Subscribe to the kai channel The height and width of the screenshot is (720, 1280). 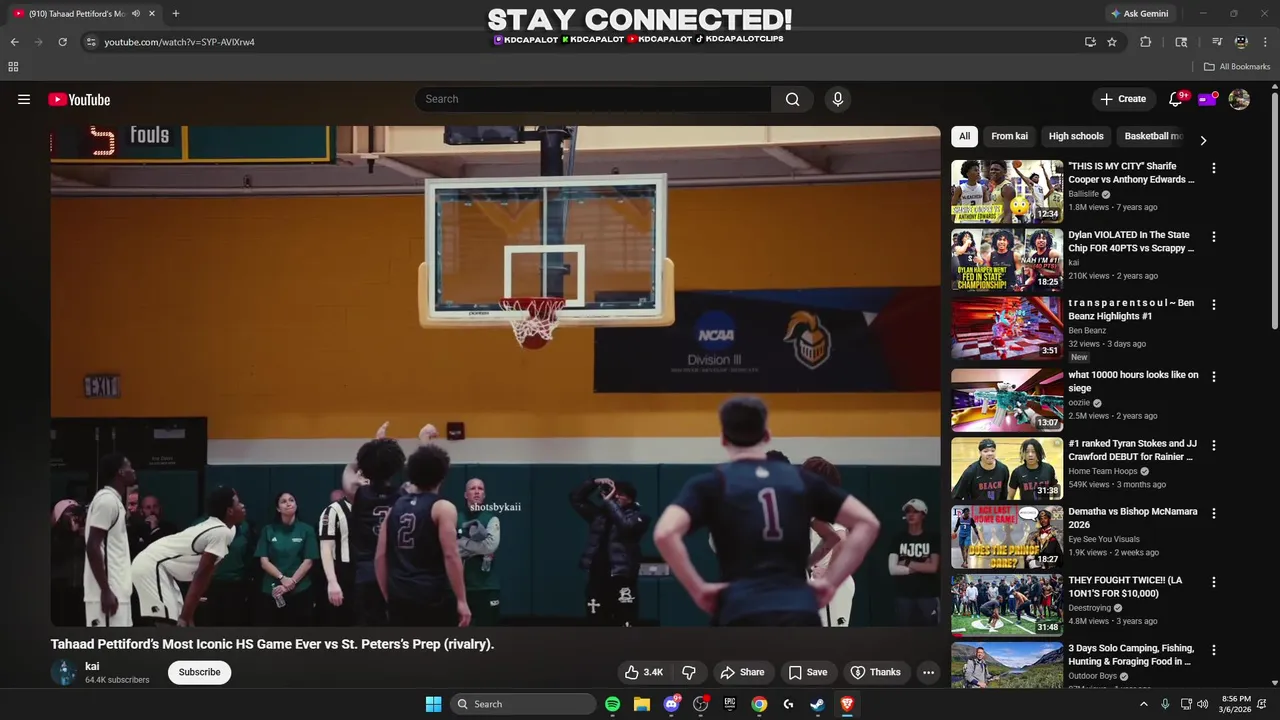pos(199,672)
